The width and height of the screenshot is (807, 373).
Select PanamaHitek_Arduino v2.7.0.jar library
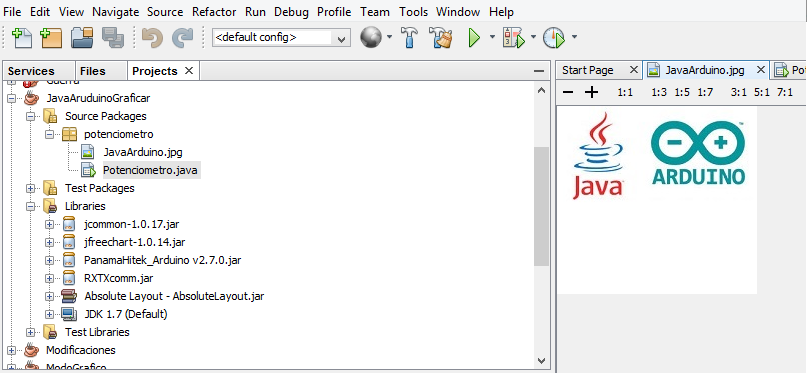(163, 260)
